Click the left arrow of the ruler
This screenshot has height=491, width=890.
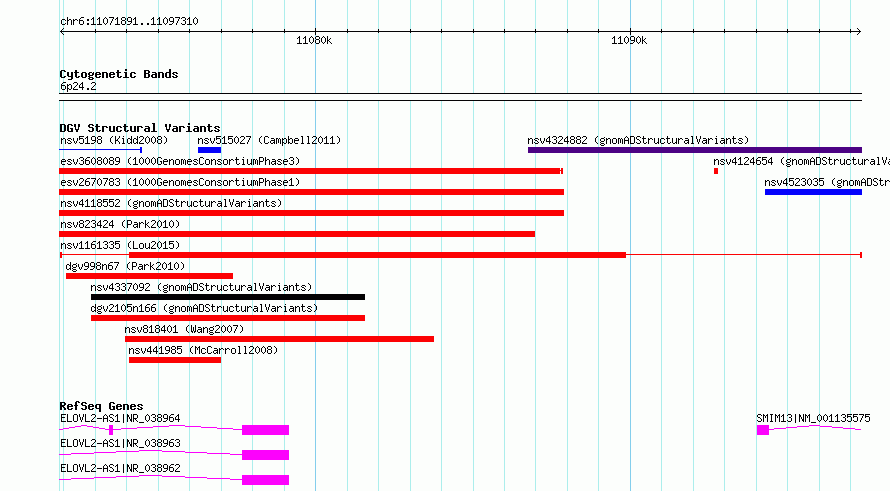coord(62,32)
